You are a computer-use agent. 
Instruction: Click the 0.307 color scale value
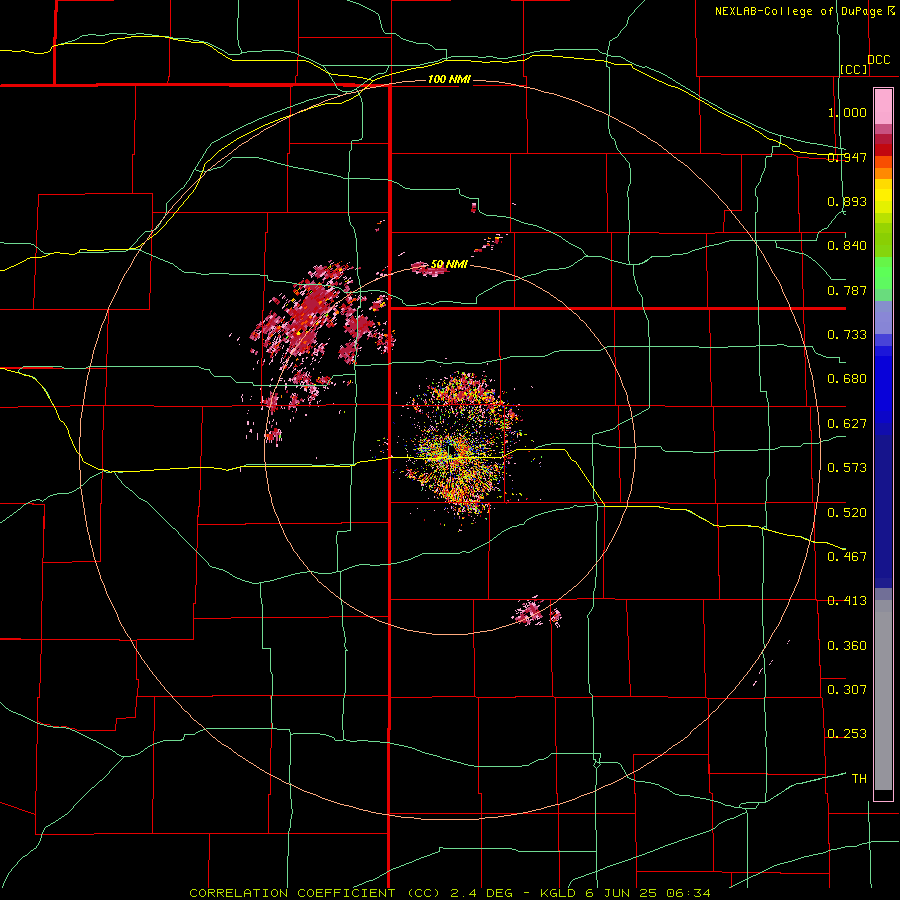[847, 690]
